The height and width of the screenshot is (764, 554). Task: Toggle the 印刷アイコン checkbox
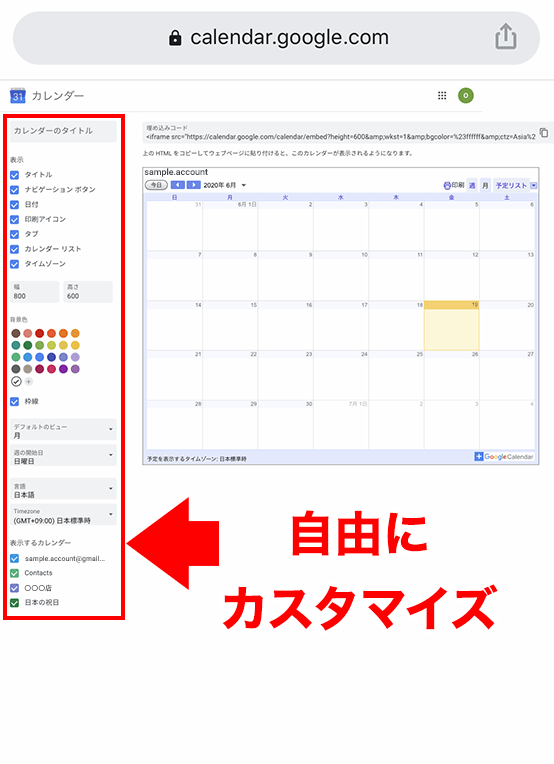[x=15, y=219]
